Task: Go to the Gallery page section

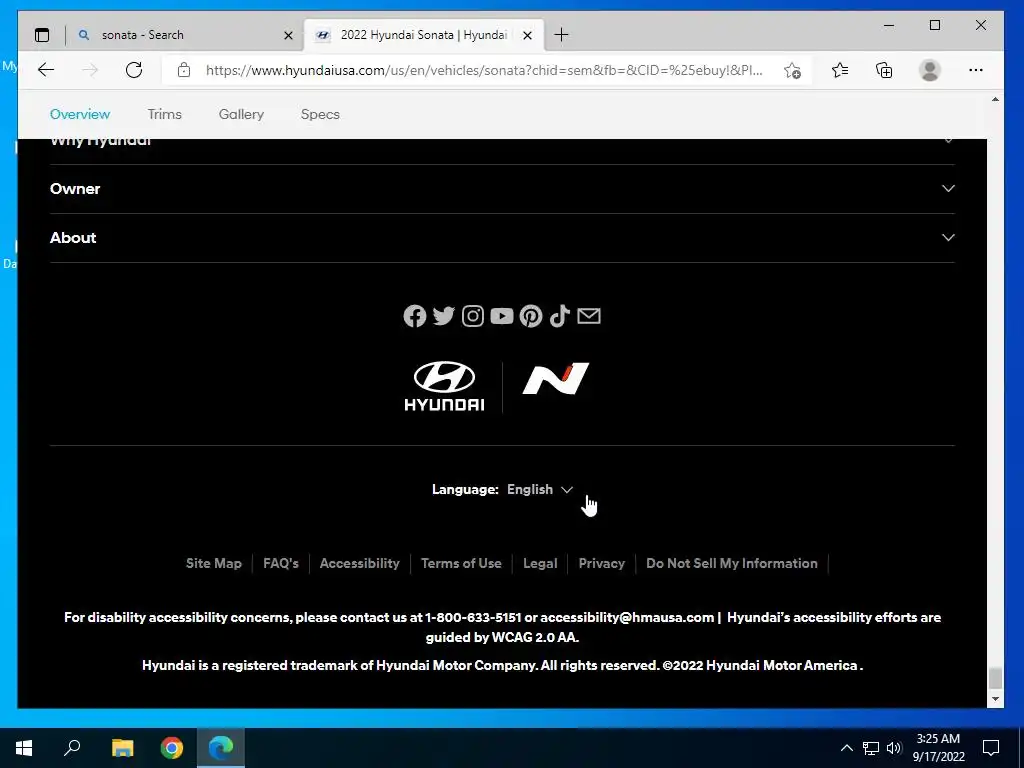Action: coord(241,114)
